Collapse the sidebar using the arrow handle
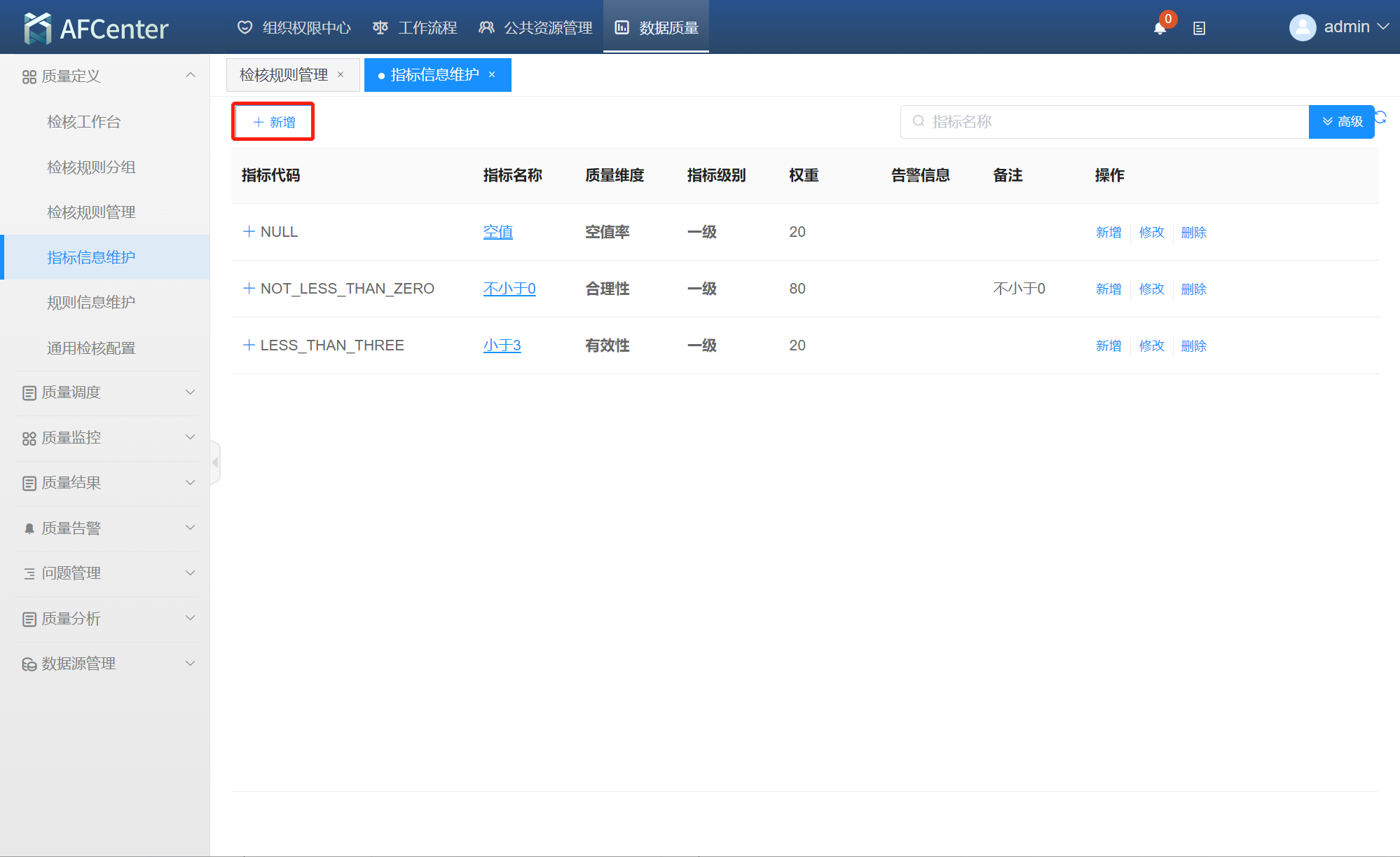The image size is (1400, 857). (x=215, y=462)
